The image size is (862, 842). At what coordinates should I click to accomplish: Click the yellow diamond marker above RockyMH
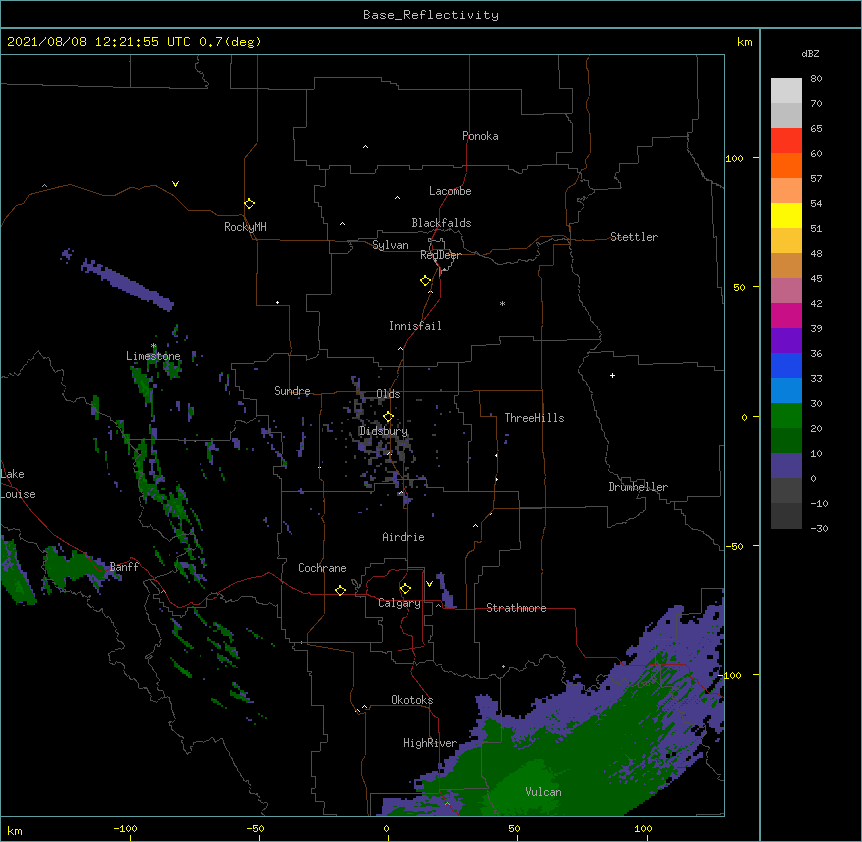point(249,204)
